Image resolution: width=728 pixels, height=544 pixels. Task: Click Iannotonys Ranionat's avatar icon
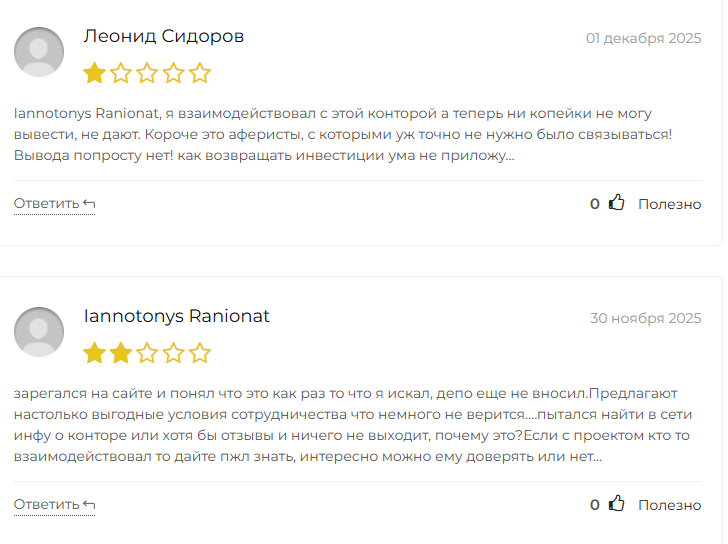[39, 332]
